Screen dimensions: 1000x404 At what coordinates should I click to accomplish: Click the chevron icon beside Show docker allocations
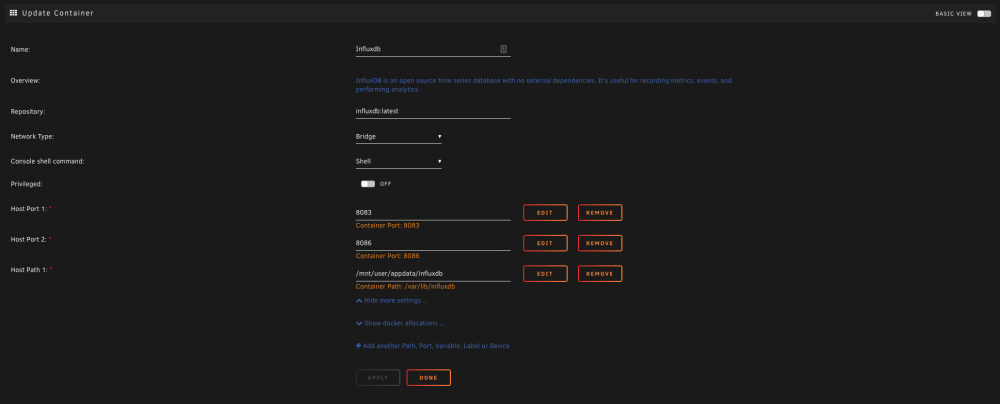coord(359,324)
